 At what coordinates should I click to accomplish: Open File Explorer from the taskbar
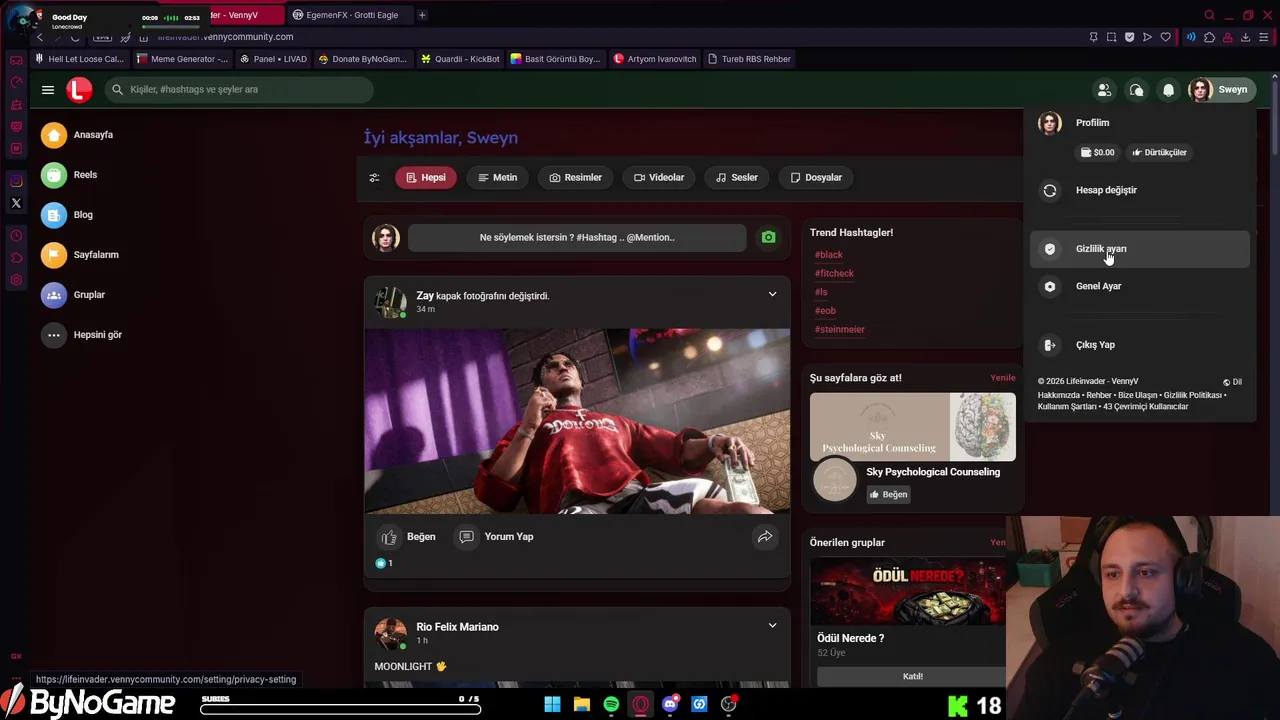pyautogui.click(x=582, y=705)
